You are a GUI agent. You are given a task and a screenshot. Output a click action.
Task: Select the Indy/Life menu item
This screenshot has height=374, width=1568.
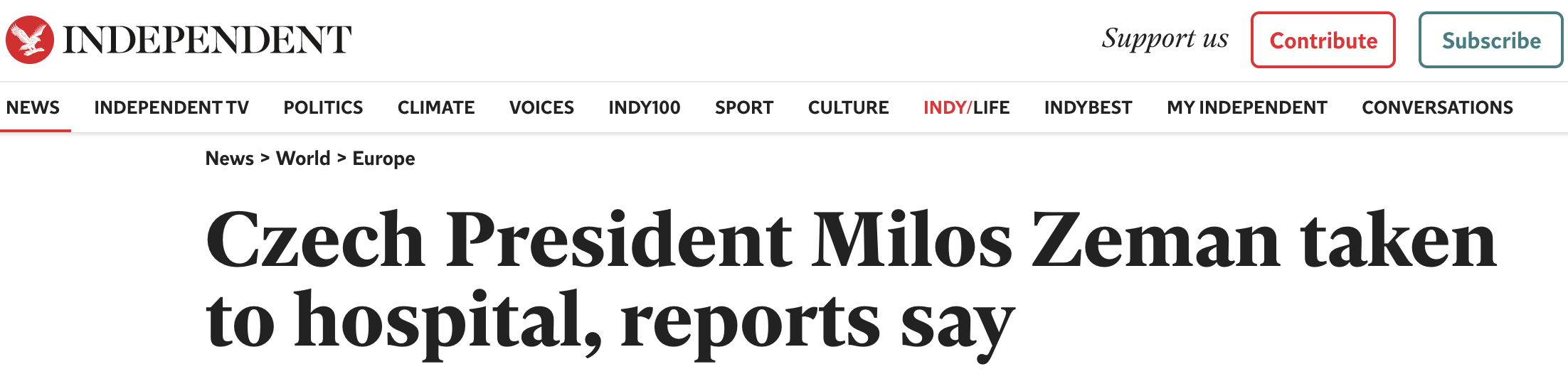click(966, 107)
